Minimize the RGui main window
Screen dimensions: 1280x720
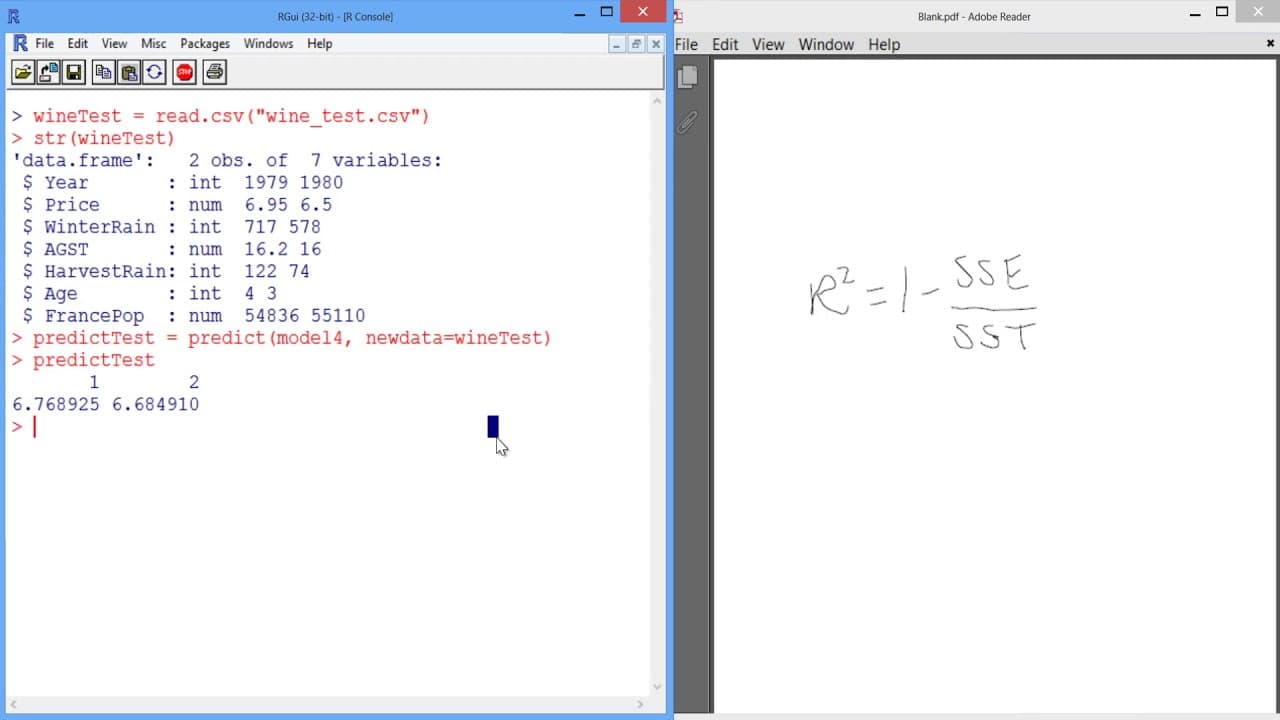pyautogui.click(x=580, y=12)
